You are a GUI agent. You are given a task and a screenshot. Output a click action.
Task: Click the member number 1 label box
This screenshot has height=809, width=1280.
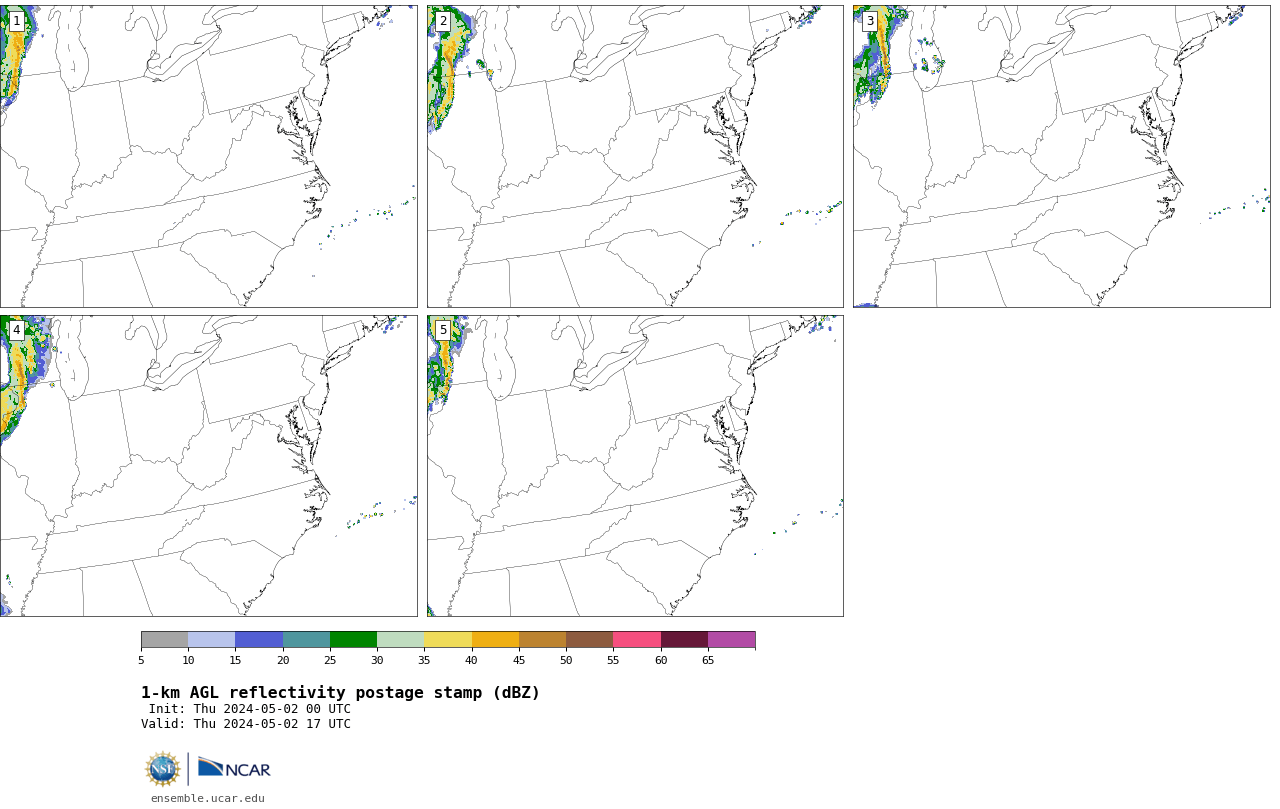click(16, 21)
